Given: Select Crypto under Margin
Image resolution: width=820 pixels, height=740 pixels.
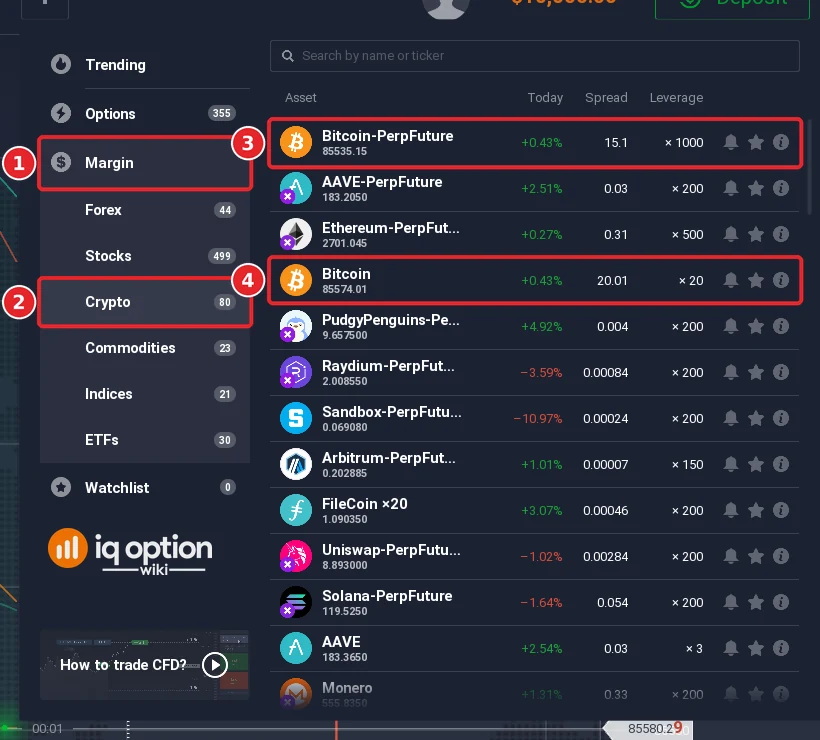Looking at the screenshot, I should pyautogui.click(x=145, y=302).
